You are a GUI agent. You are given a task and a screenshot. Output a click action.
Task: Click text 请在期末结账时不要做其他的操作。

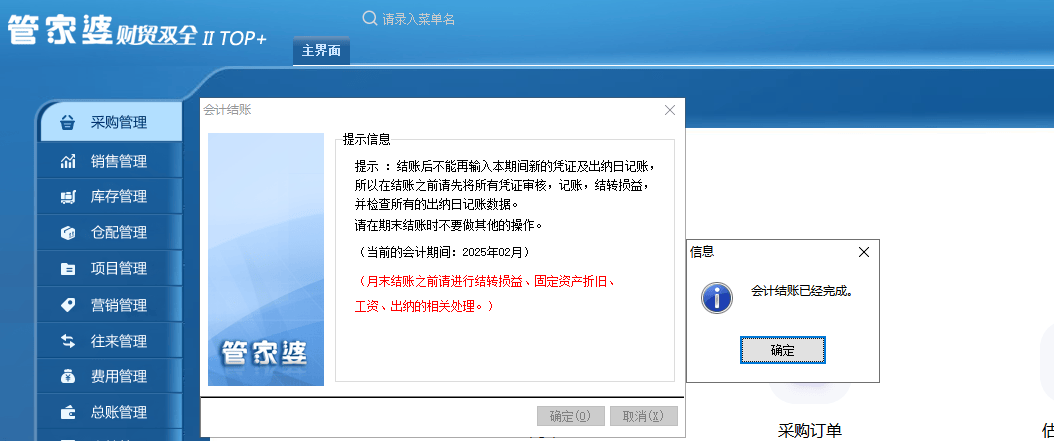coord(448,224)
